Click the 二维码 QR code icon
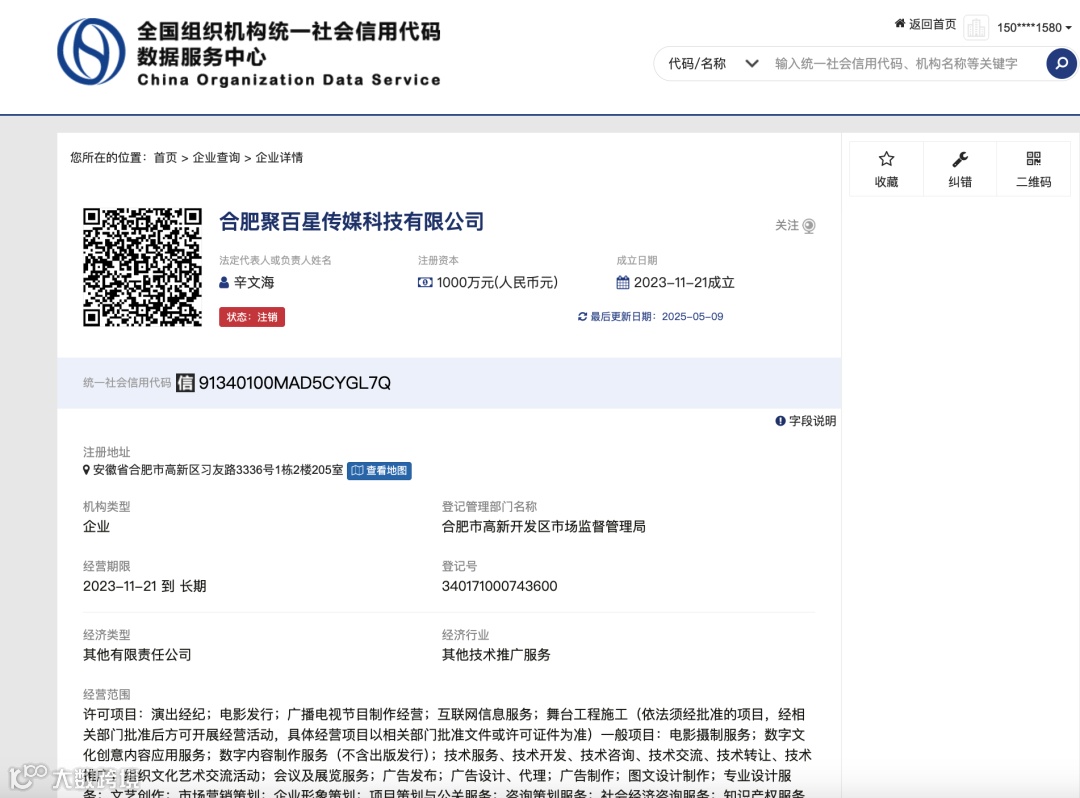This screenshot has width=1080, height=798. tap(1033, 159)
